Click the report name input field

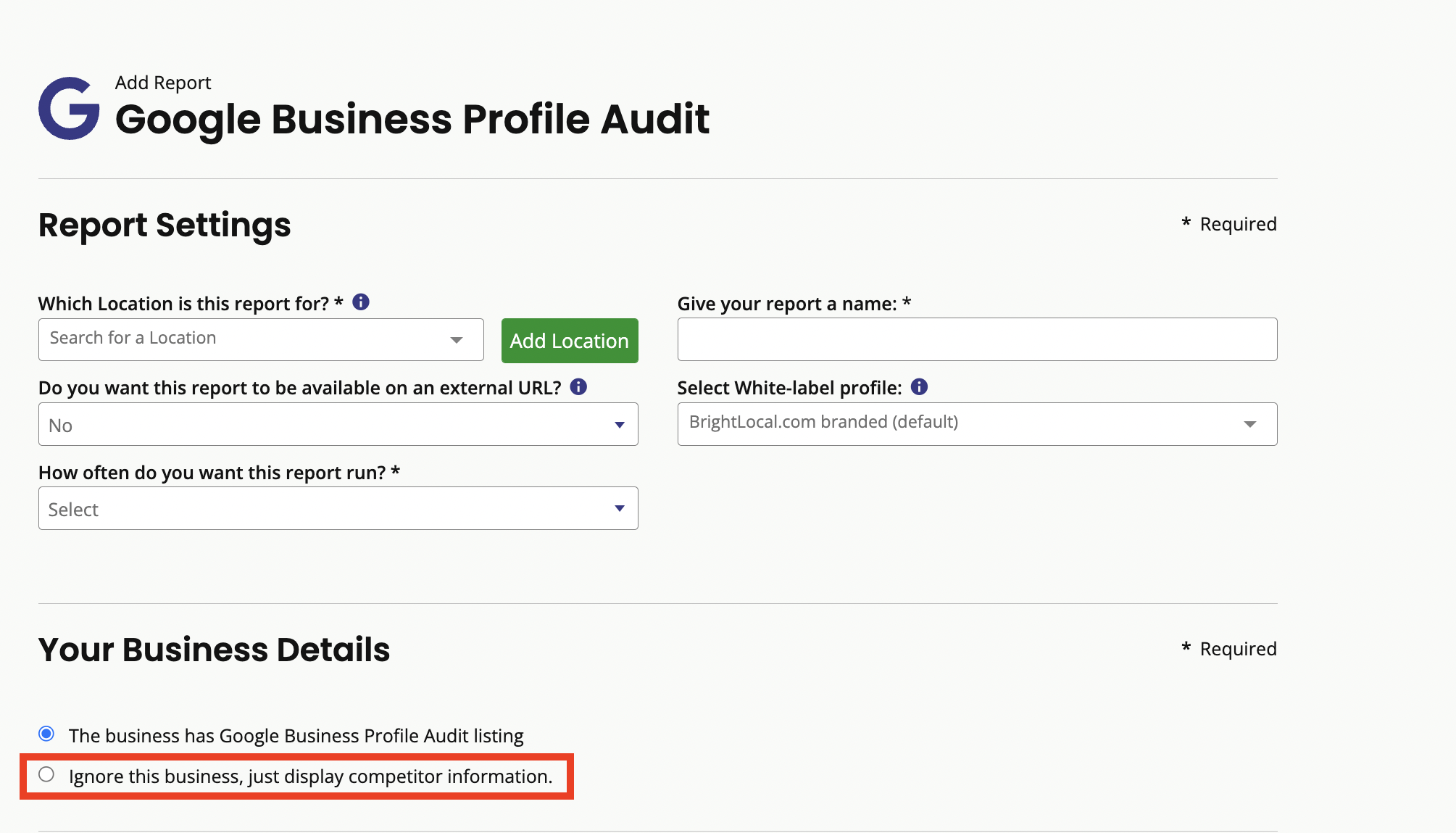click(977, 339)
